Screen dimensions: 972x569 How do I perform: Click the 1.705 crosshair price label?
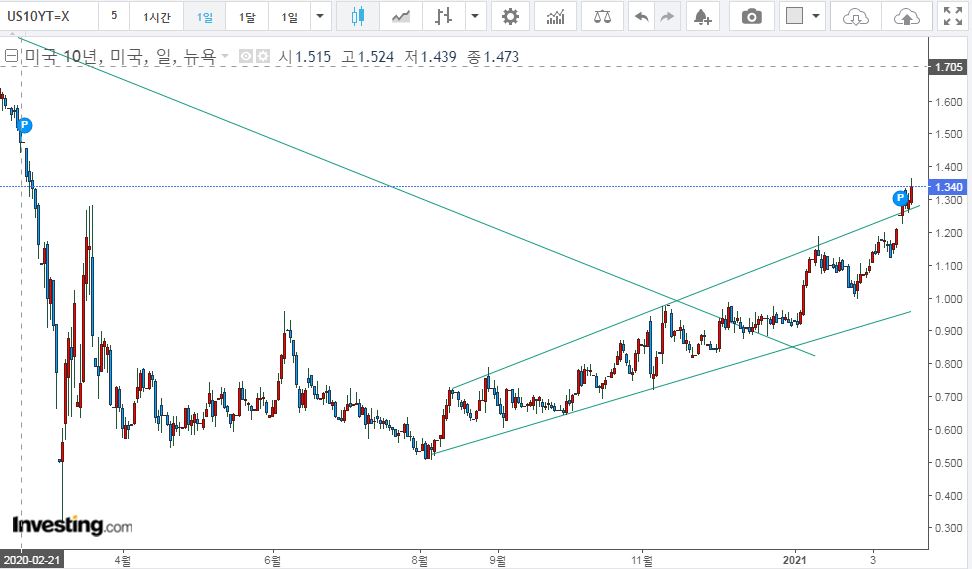pyautogui.click(x=948, y=66)
